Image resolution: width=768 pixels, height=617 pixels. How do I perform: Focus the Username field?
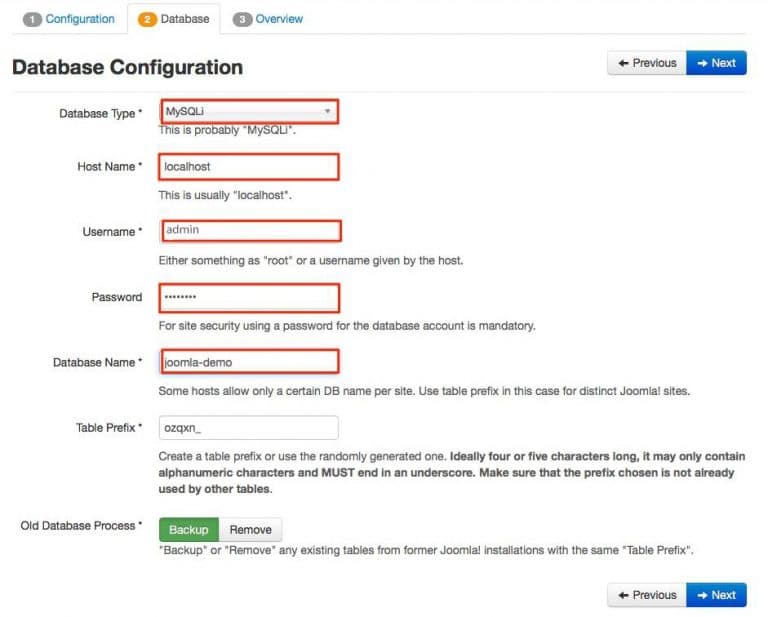click(x=251, y=231)
